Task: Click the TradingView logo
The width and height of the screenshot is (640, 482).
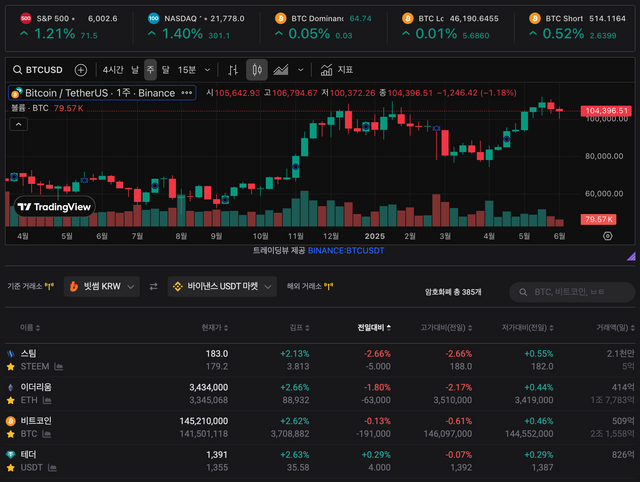Action: coord(55,207)
